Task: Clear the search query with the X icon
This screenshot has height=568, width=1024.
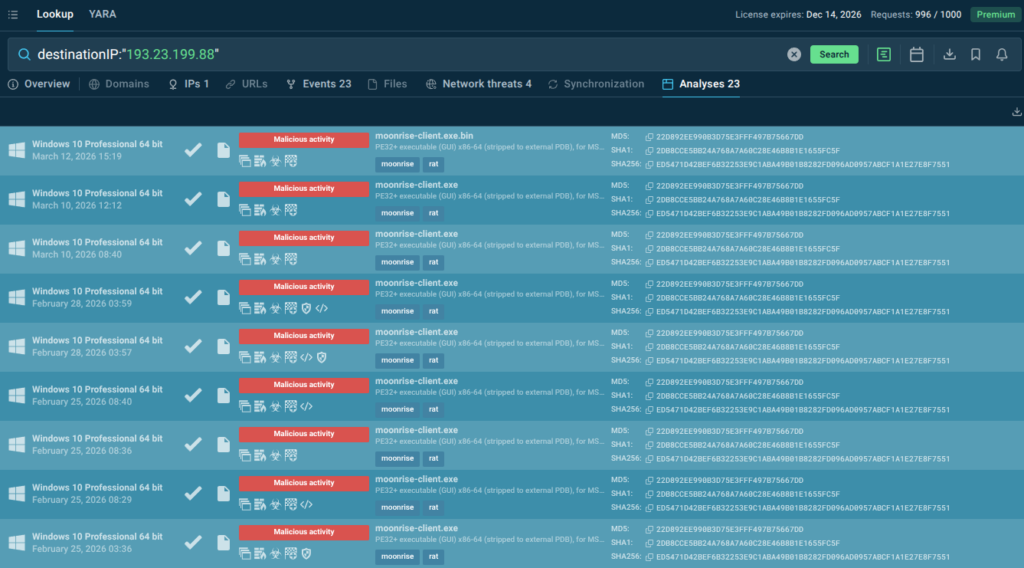Action: click(794, 55)
